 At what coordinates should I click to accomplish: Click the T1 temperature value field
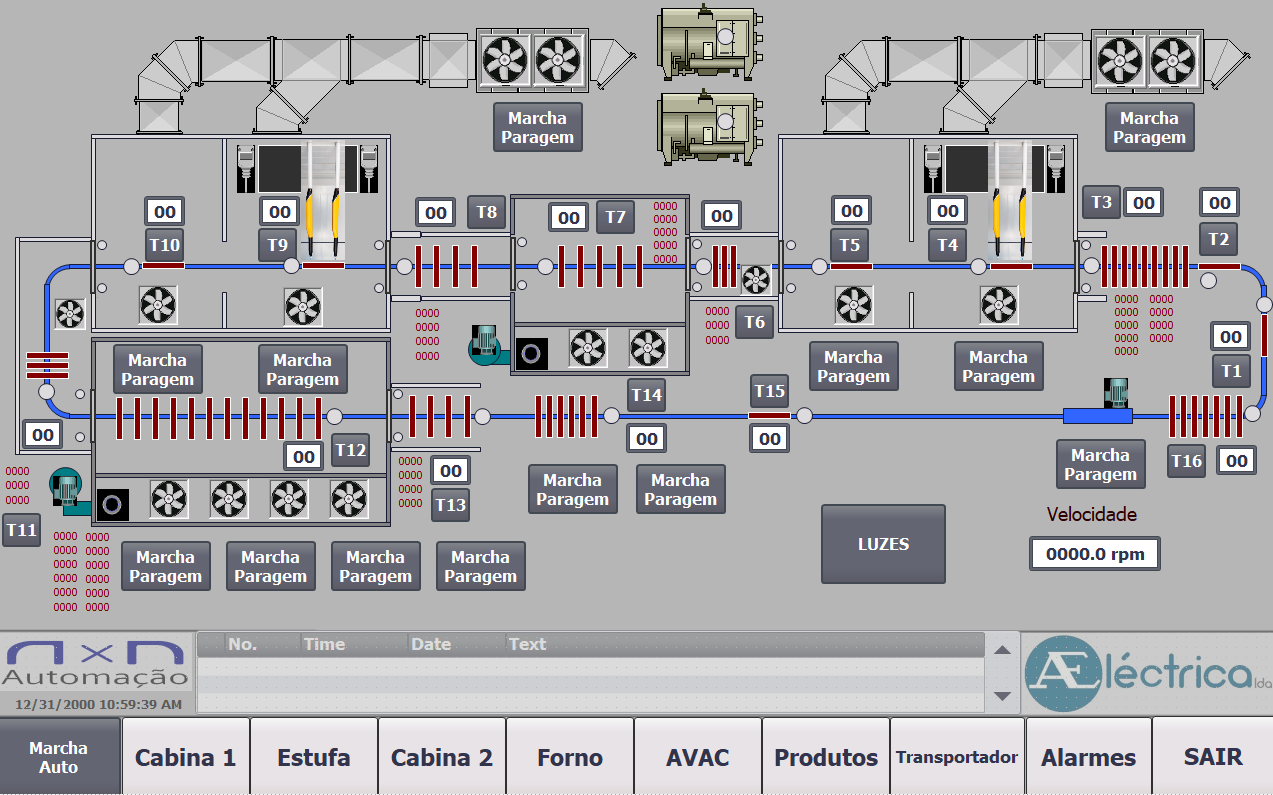pos(1231,337)
